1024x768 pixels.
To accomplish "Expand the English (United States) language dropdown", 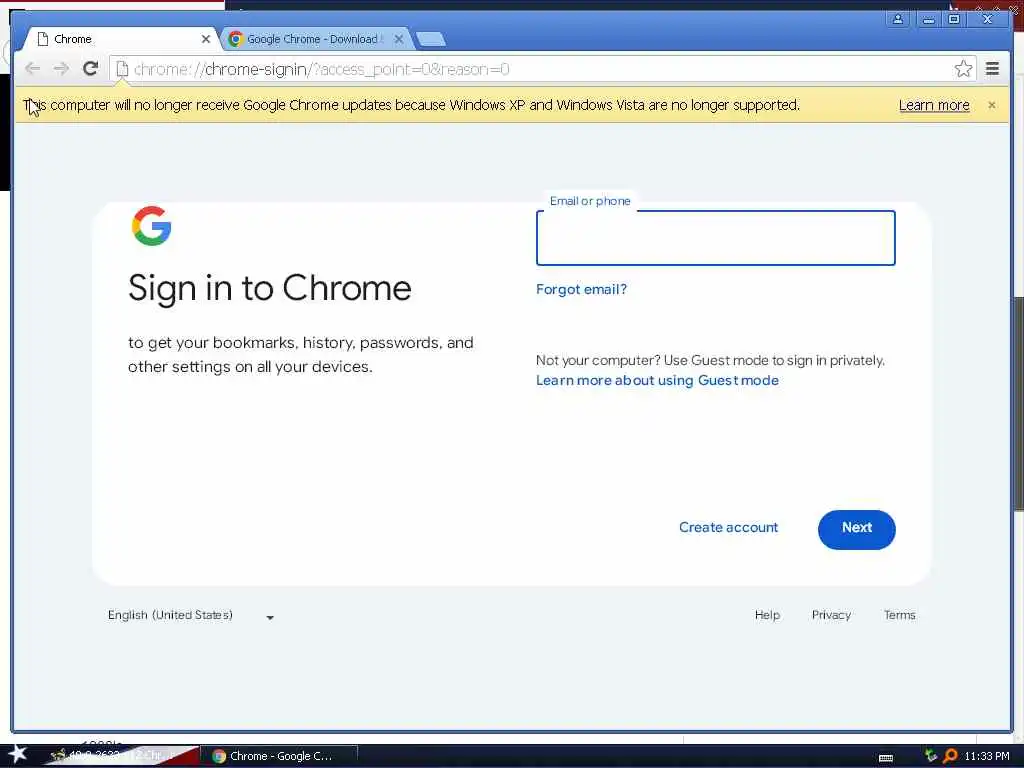I will tap(191, 615).
